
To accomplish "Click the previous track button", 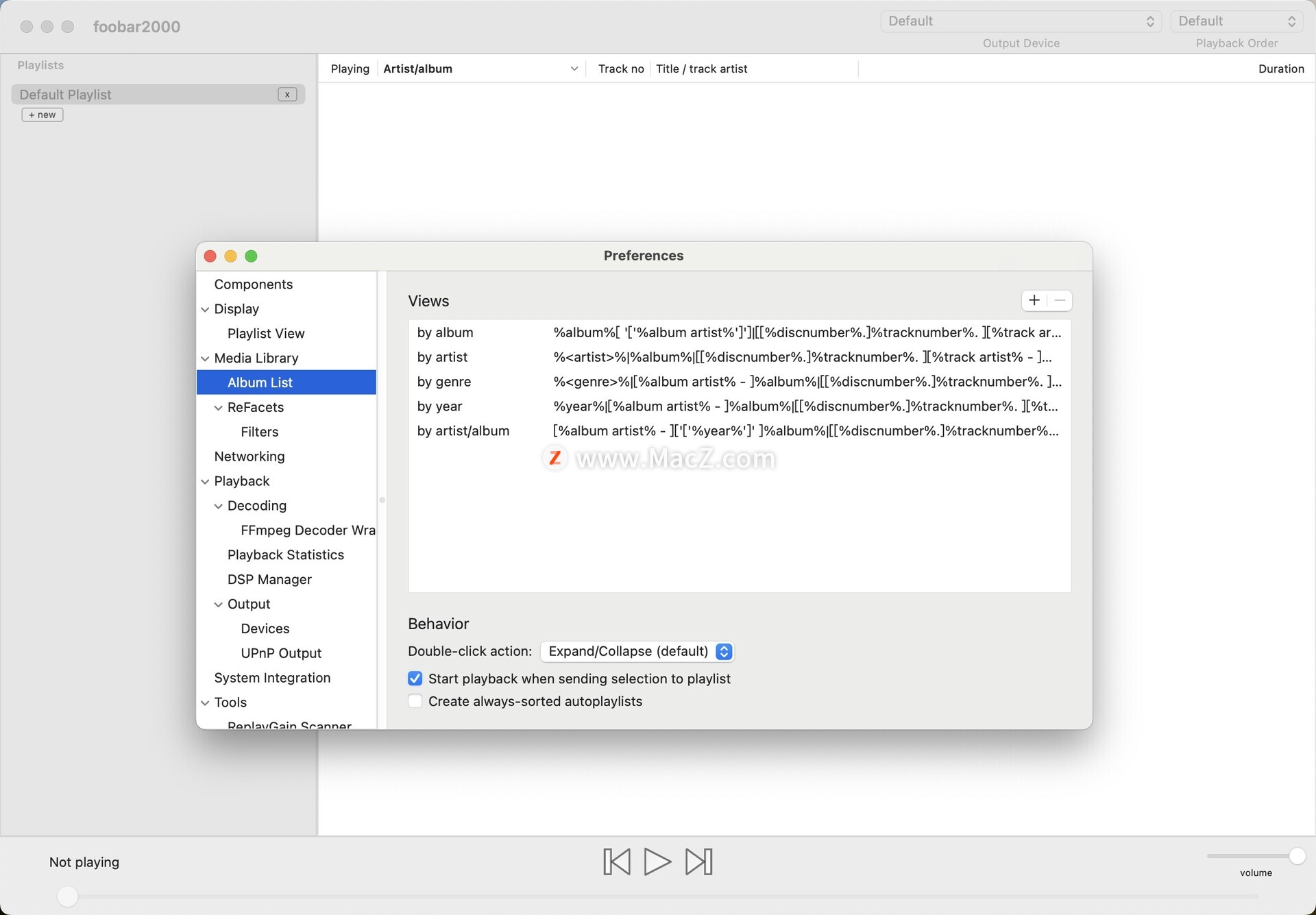I will 617,862.
